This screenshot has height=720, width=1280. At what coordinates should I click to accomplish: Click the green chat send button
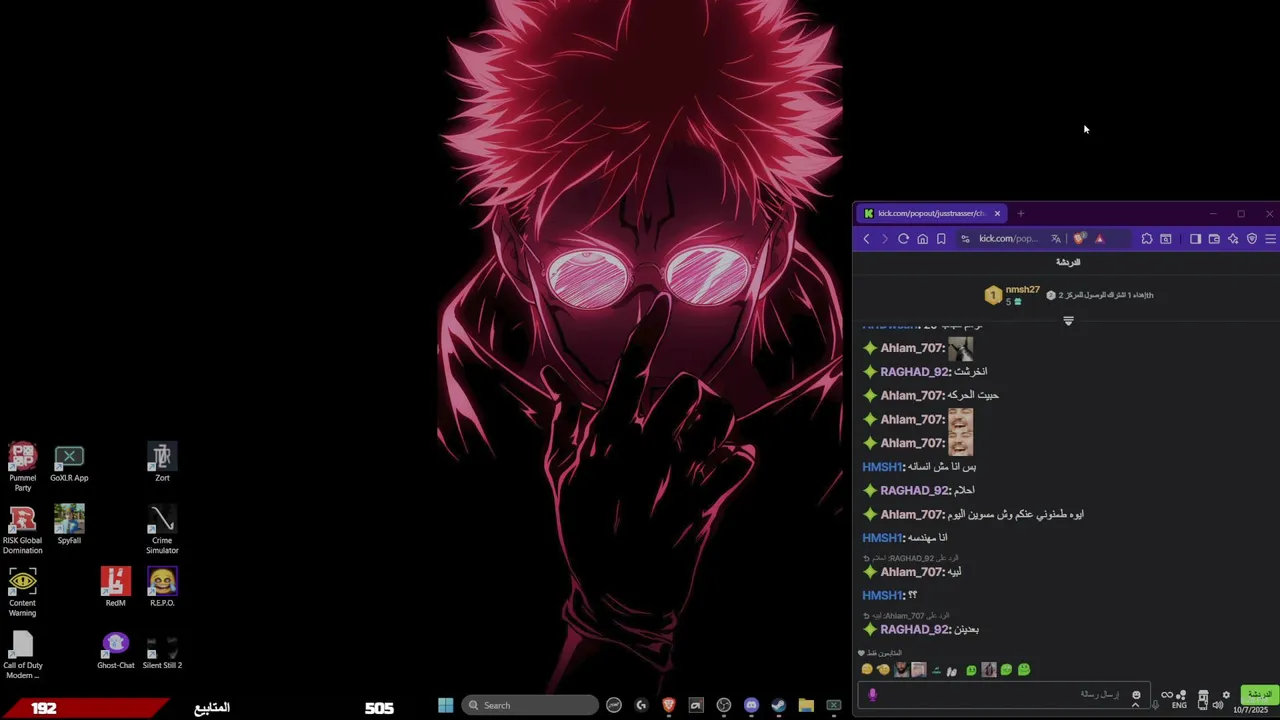(1258, 694)
